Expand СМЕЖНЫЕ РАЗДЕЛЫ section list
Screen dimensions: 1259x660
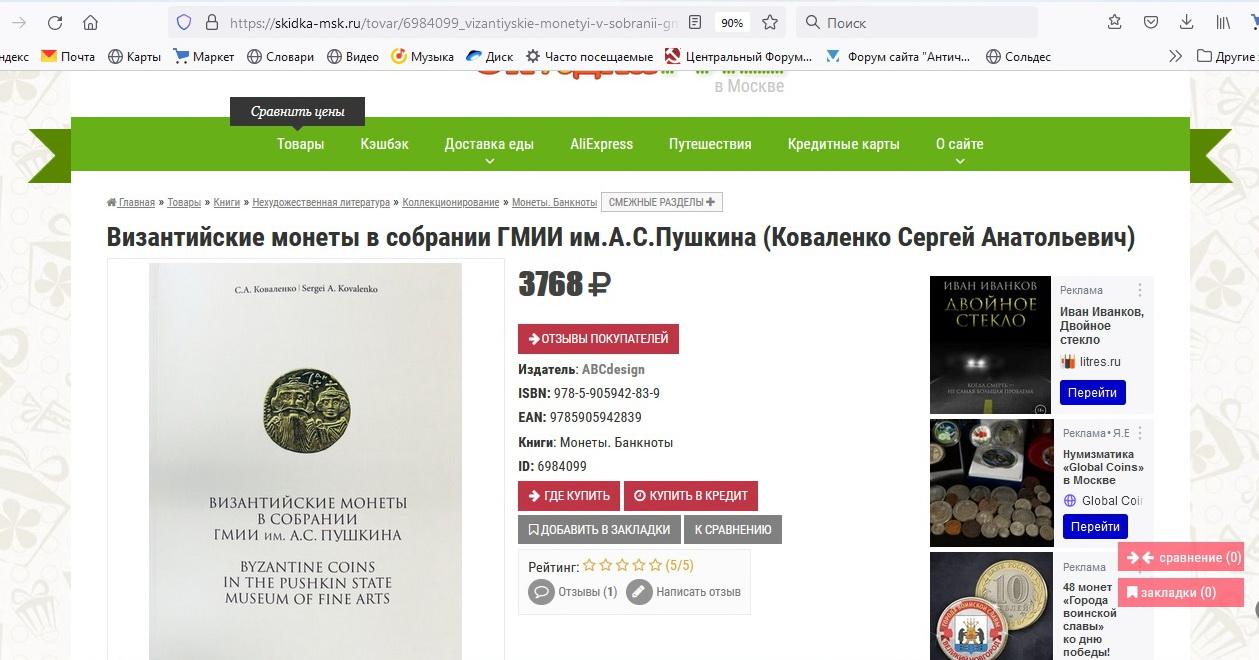662,202
